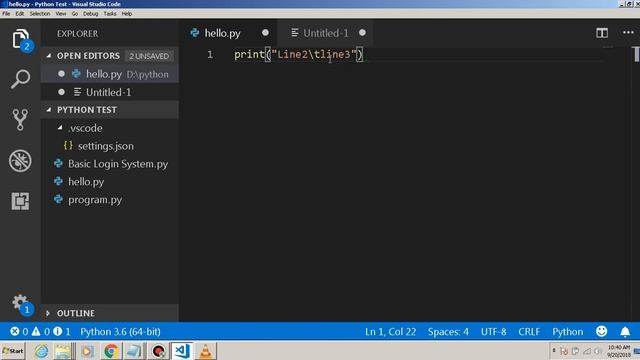Image resolution: width=640 pixels, height=360 pixels.
Task: Click the system tray clock
Action: tap(619, 351)
